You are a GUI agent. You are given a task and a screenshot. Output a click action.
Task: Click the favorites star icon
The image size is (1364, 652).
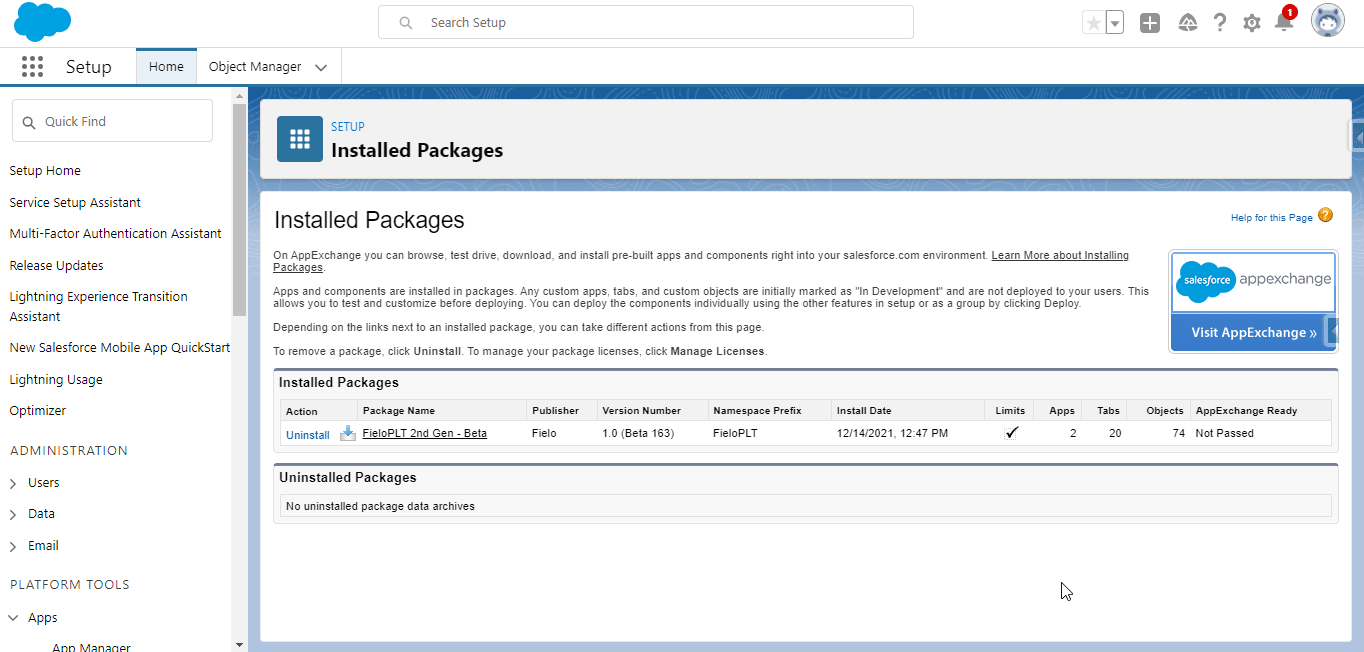coord(1094,23)
